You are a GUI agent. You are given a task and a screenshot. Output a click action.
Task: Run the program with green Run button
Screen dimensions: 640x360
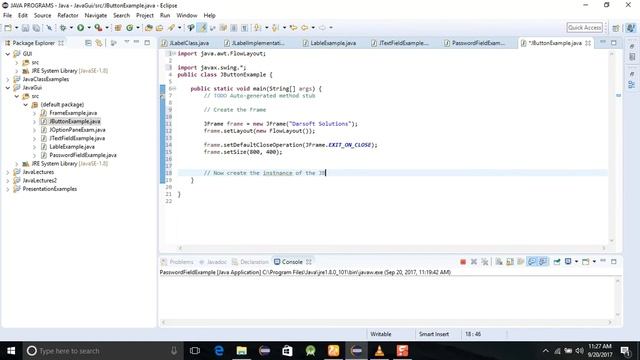pos(80,28)
